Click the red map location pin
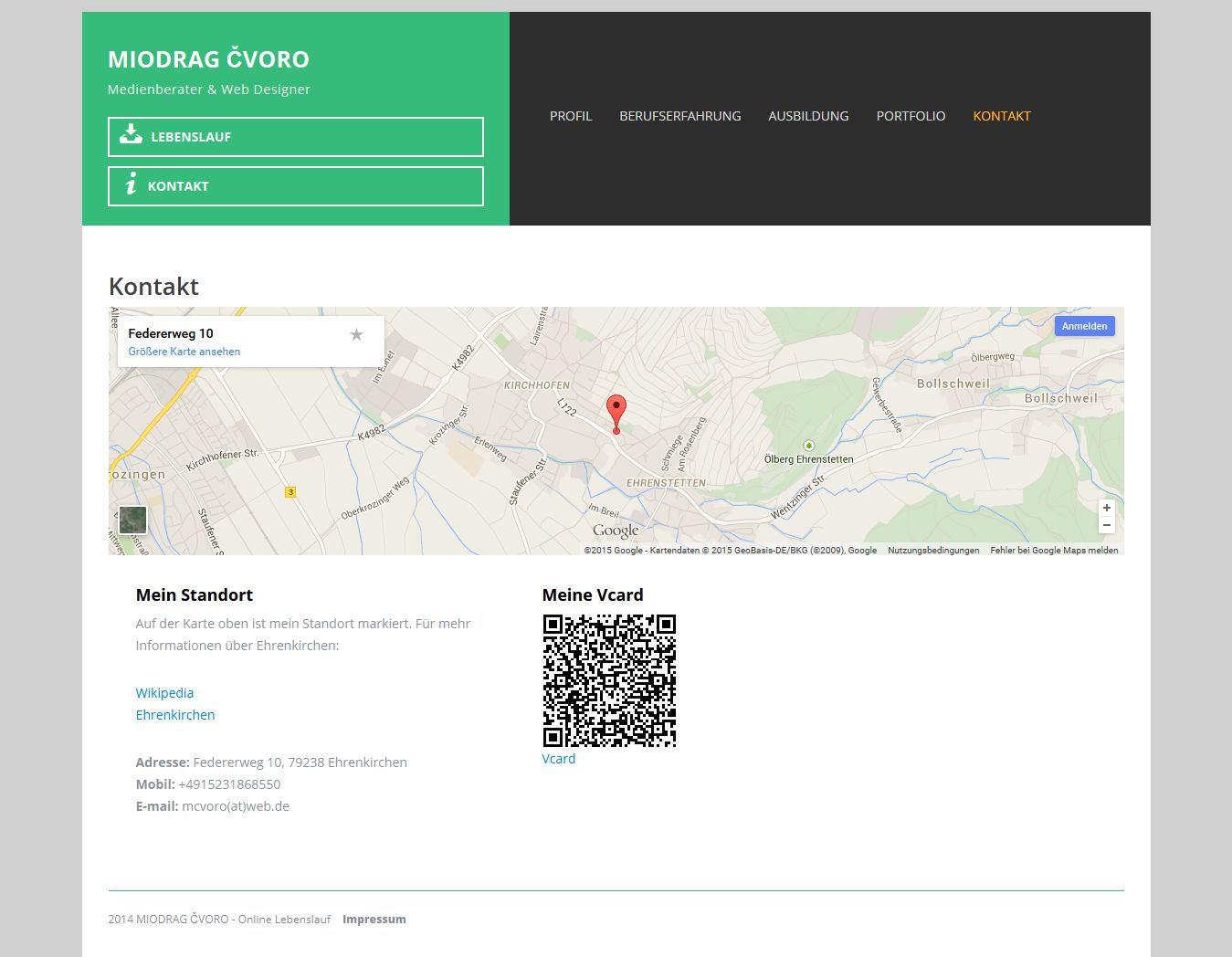The width and height of the screenshot is (1232, 957). [616, 413]
